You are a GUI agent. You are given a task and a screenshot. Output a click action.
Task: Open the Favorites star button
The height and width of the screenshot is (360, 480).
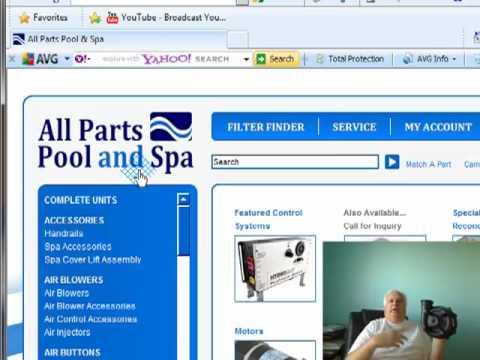[43, 18]
